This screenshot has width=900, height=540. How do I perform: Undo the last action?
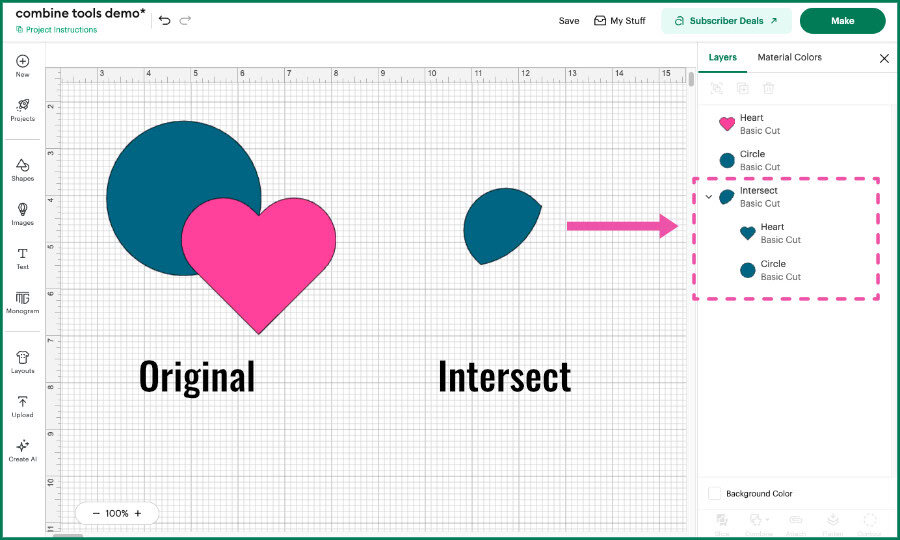(165, 21)
